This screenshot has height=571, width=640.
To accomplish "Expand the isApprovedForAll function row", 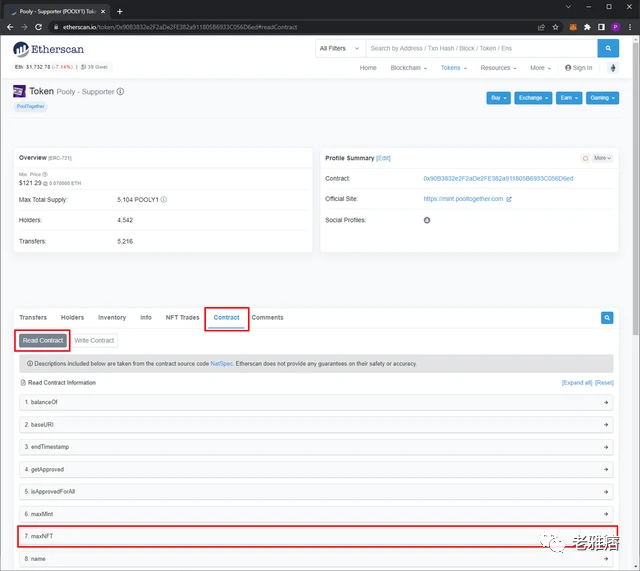I will tap(316, 491).
